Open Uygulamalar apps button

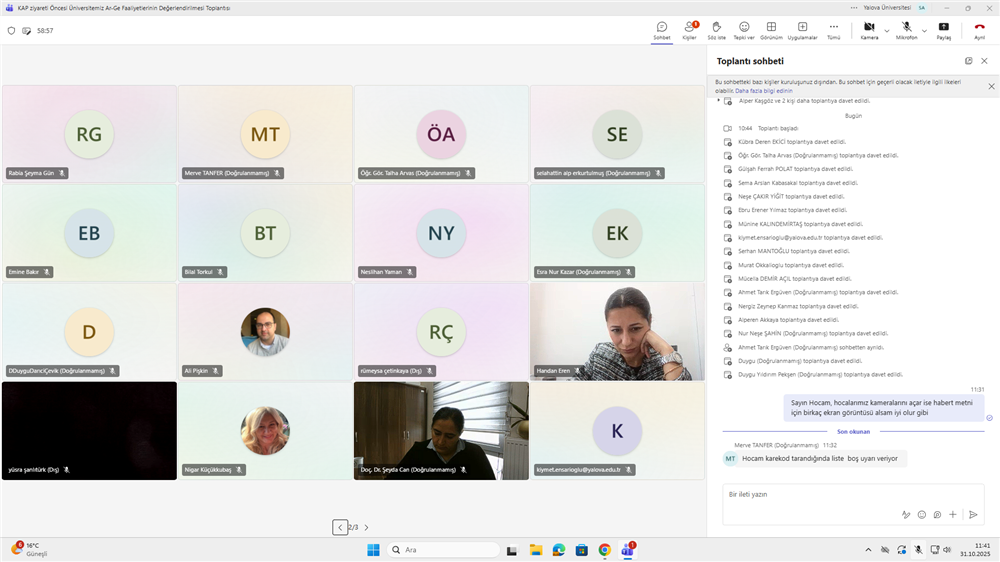(x=802, y=28)
